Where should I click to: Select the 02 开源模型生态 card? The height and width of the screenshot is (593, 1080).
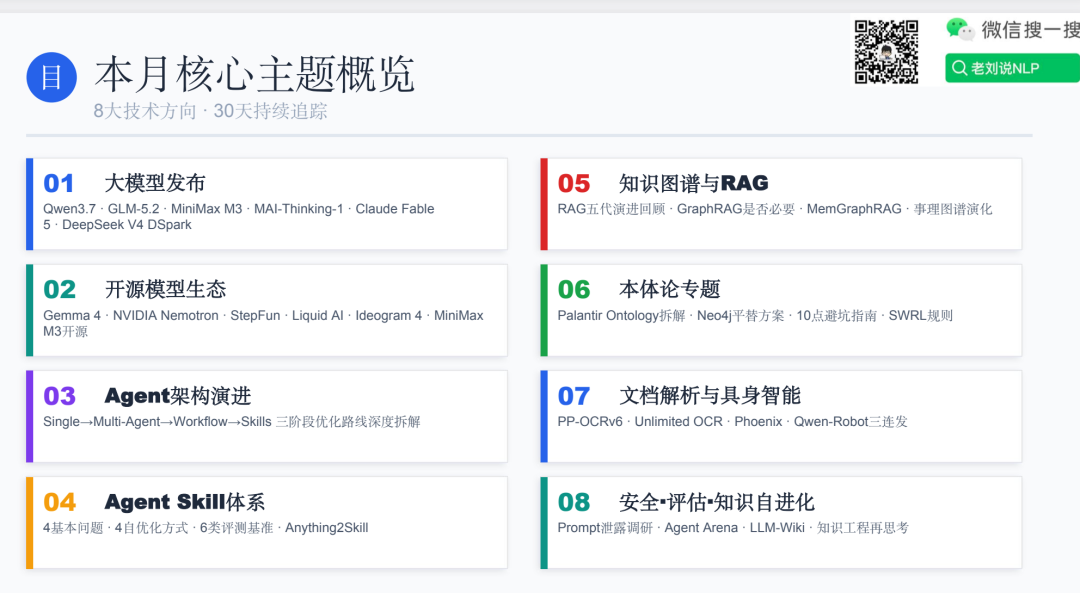point(267,311)
